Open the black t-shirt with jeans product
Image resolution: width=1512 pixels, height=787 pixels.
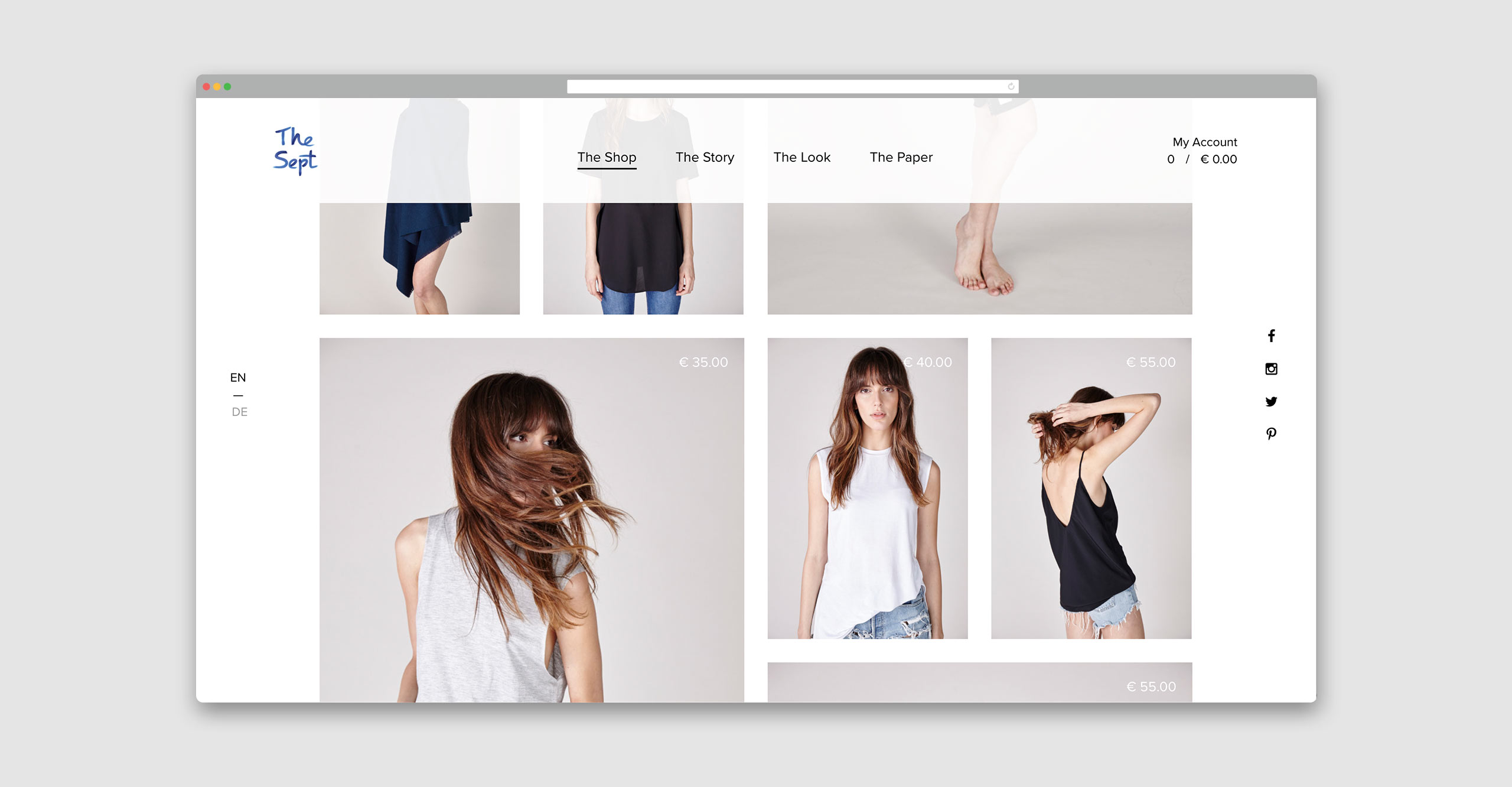pyautogui.click(x=643, y=206)
